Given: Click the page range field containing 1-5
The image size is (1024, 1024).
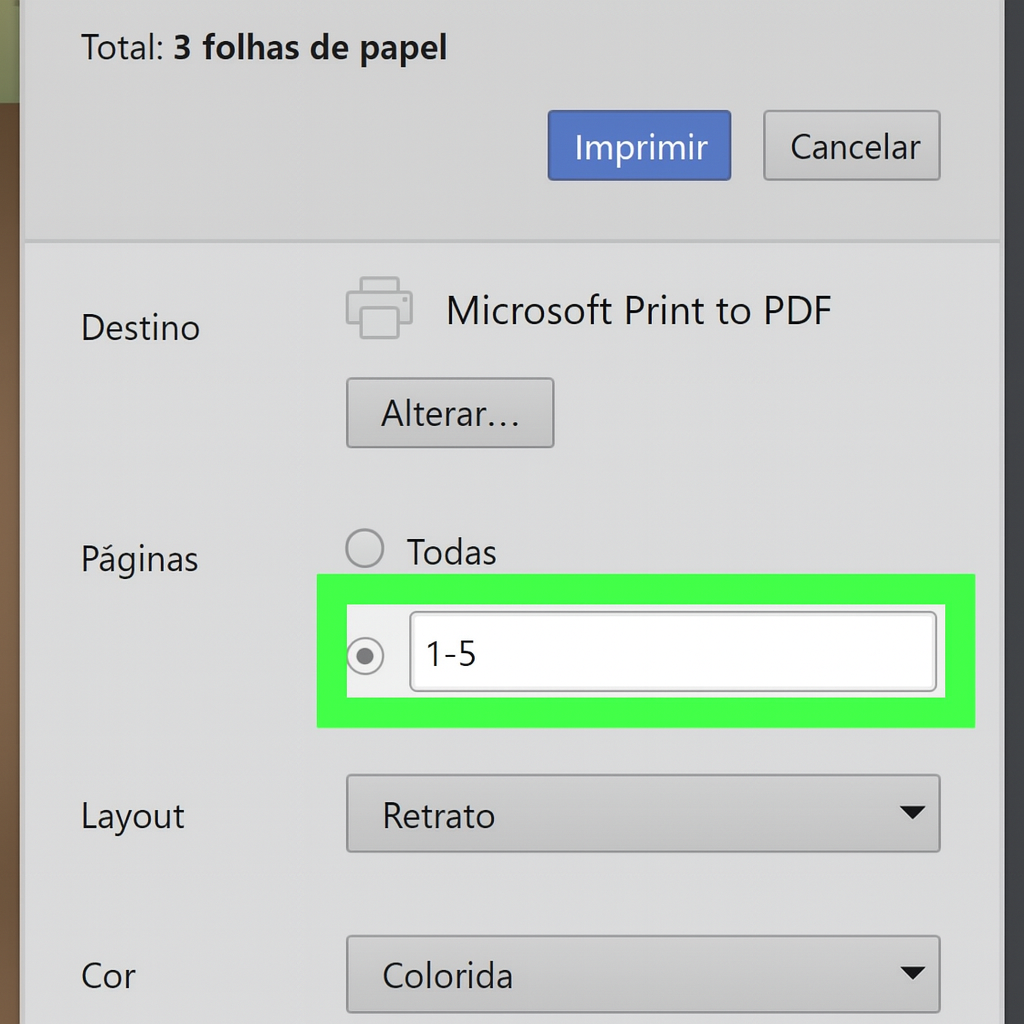Looking at the screenshot, I should (x=673, y=652).
